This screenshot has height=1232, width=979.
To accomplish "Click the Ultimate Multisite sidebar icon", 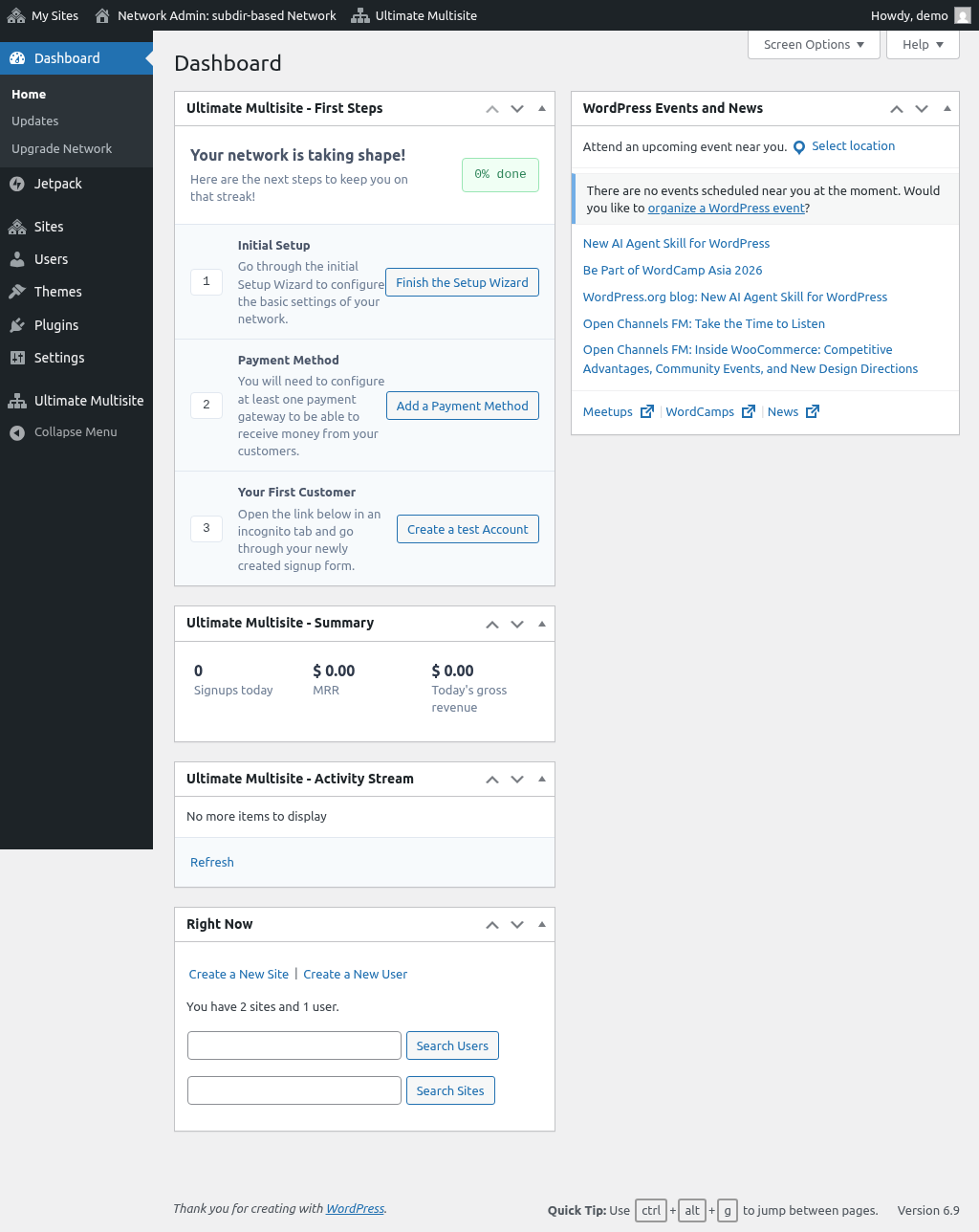I will coord(17,401).
